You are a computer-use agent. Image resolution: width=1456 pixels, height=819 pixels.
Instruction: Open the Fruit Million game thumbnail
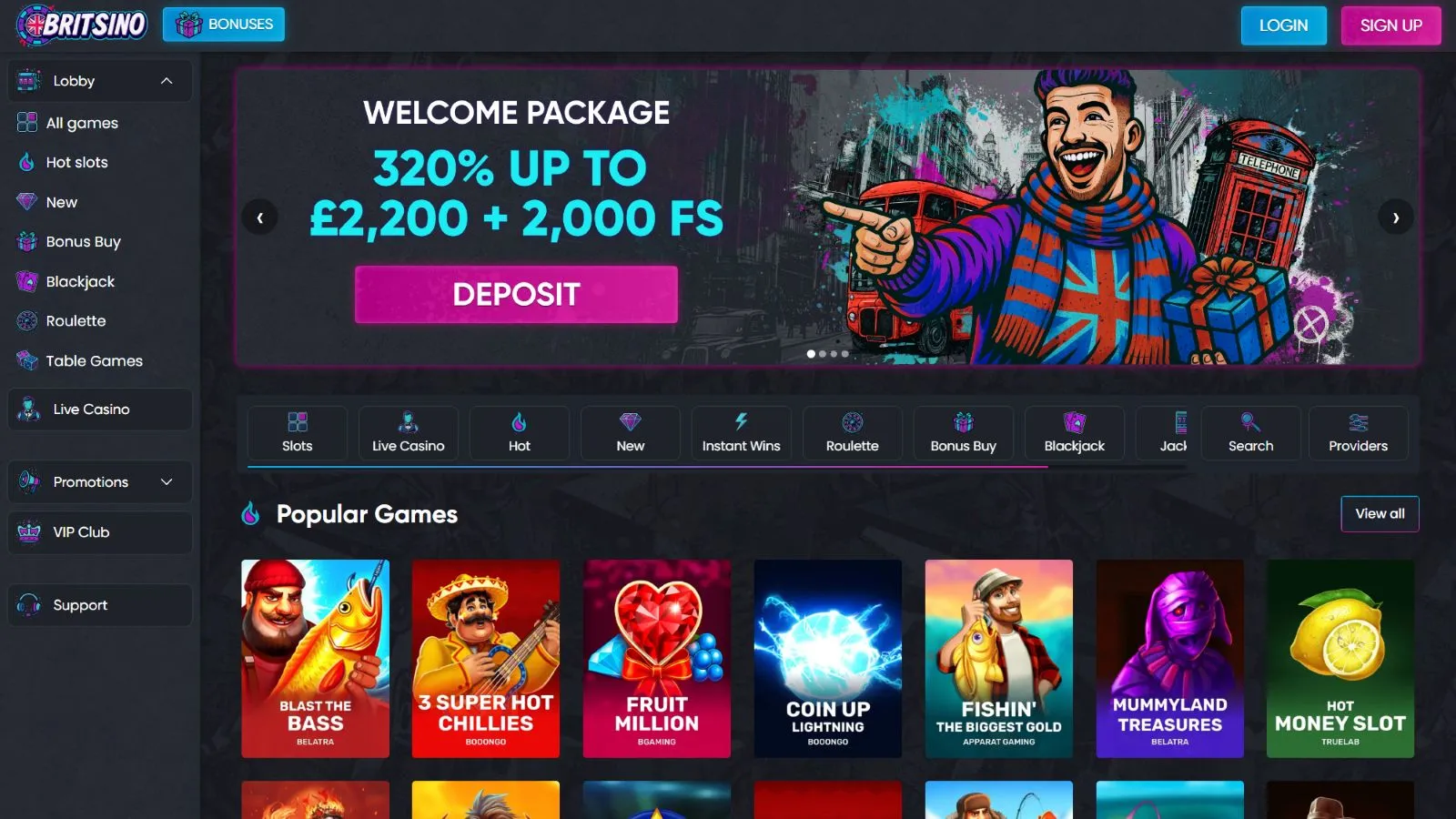[x=656, y=658]
